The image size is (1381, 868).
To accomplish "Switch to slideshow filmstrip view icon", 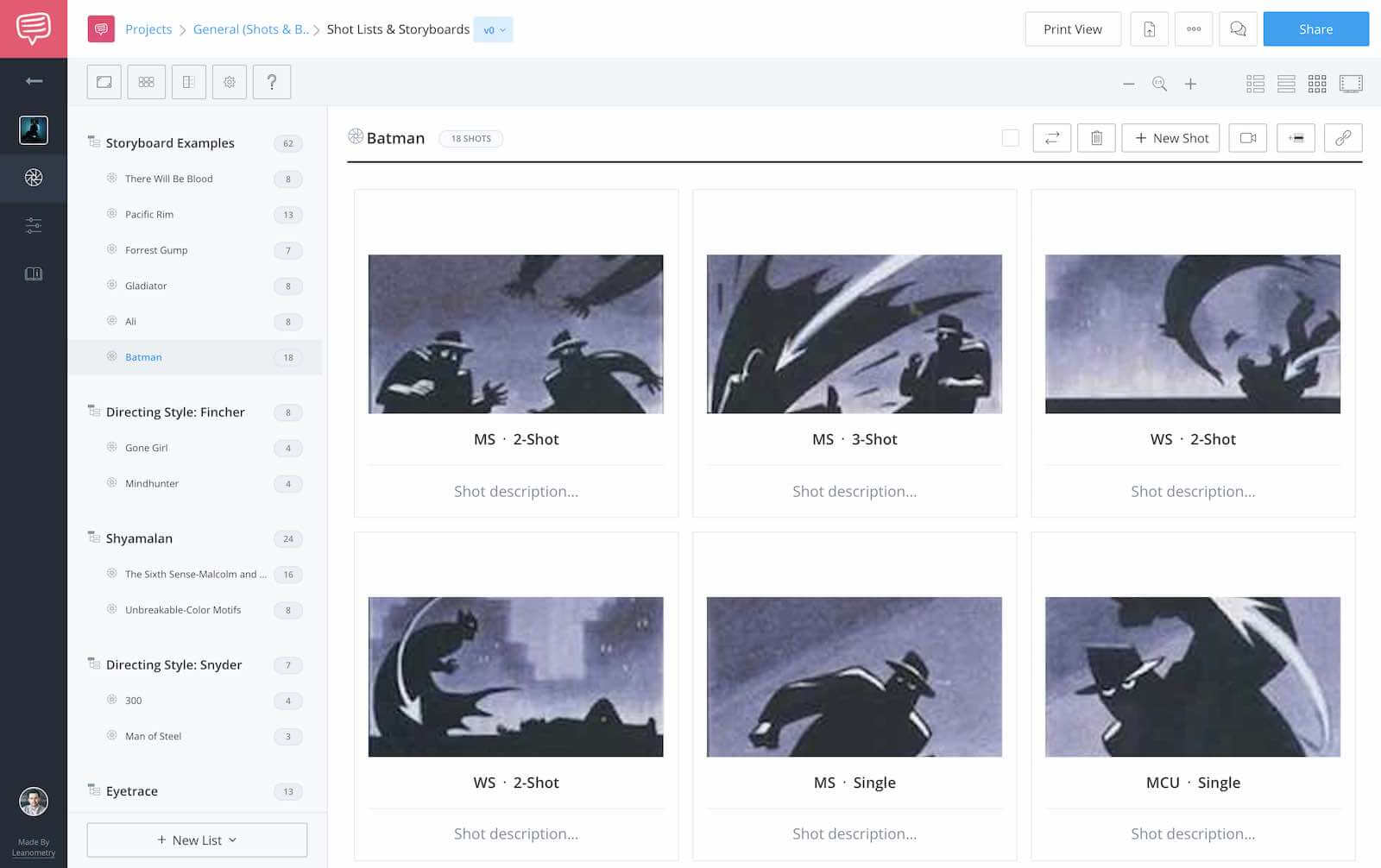I will (1351, 84).
